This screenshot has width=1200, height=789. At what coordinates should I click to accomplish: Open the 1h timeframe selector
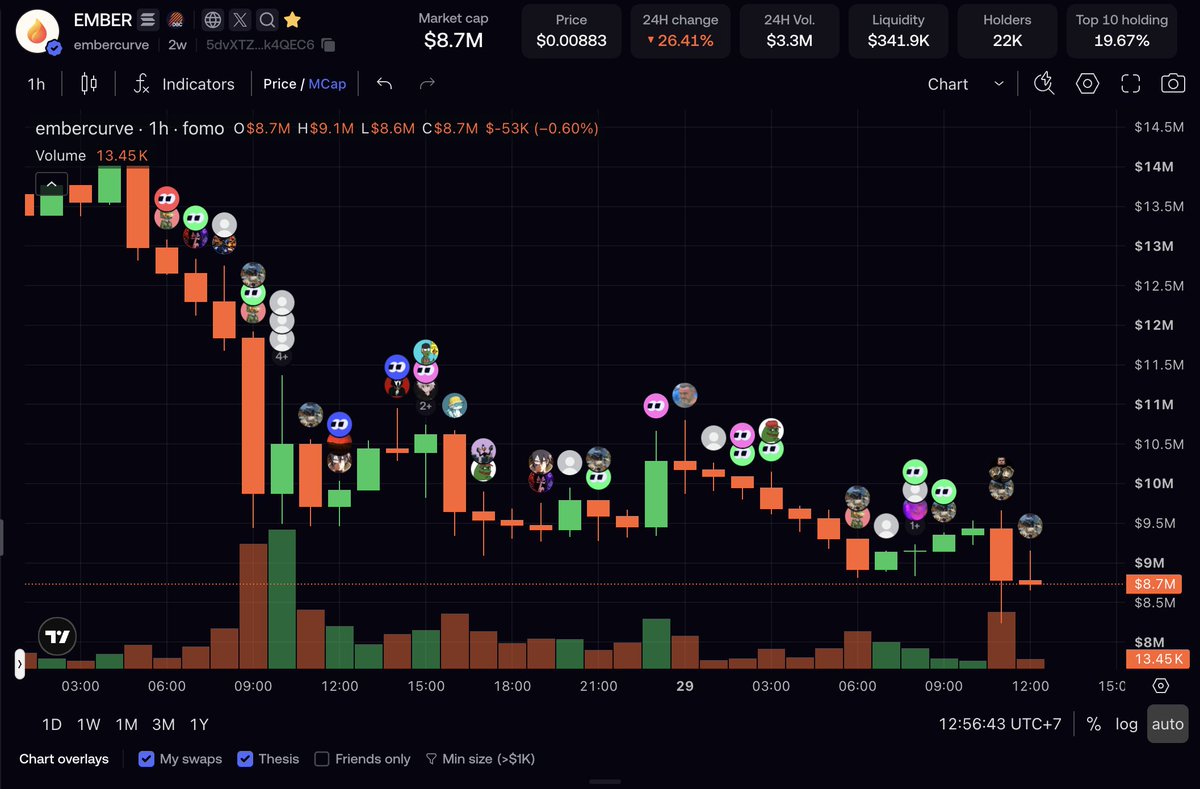tap(36, 84)
